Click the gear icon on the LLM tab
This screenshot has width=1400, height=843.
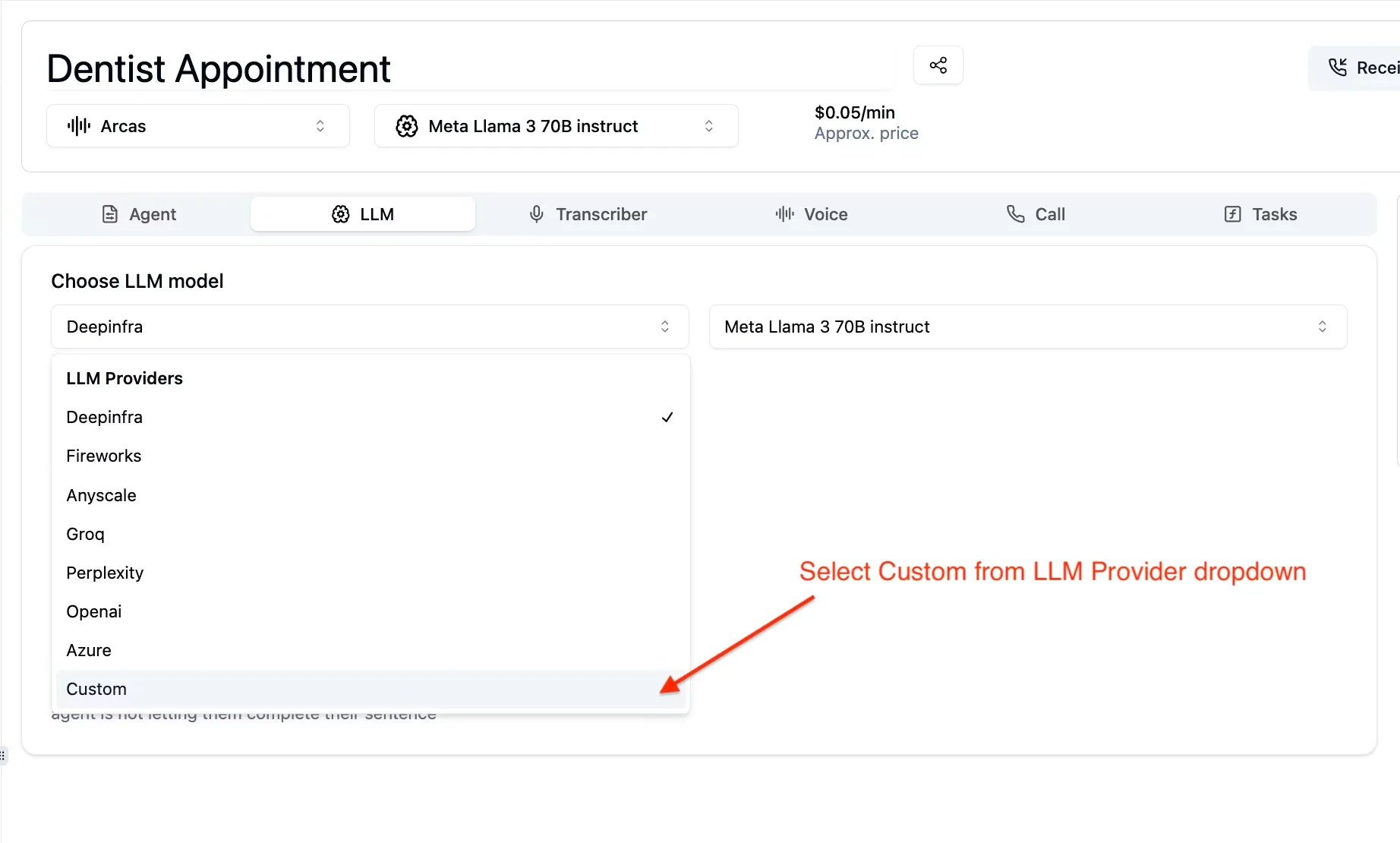coord(340,214)
